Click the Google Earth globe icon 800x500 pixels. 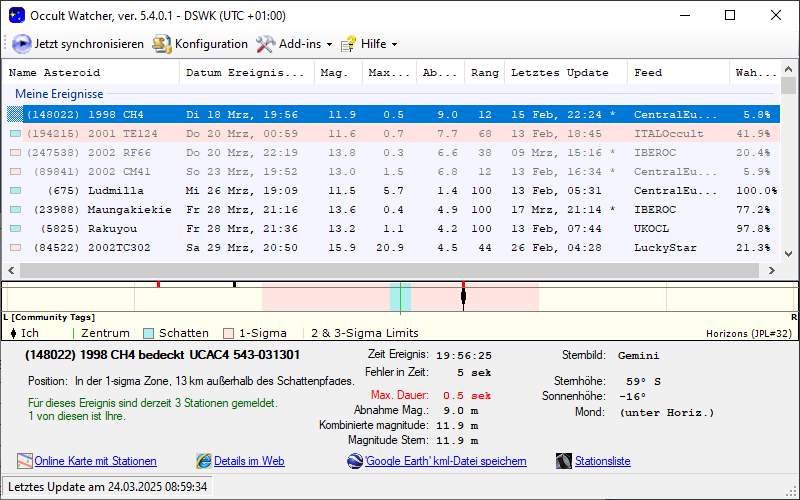(355, 461)
